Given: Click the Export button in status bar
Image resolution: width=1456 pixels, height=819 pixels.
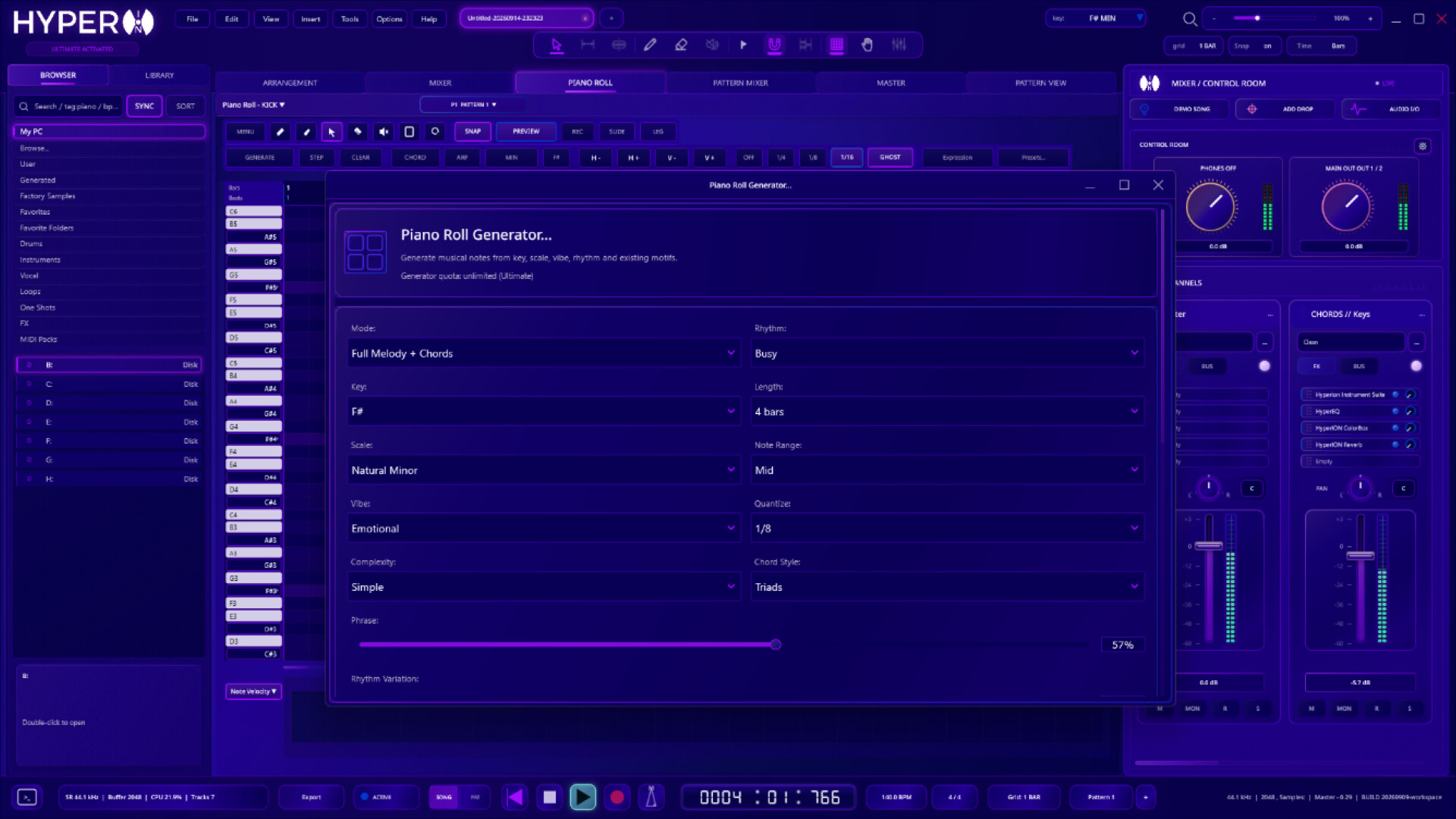Looking at the screenshot, I should (311, 797).
